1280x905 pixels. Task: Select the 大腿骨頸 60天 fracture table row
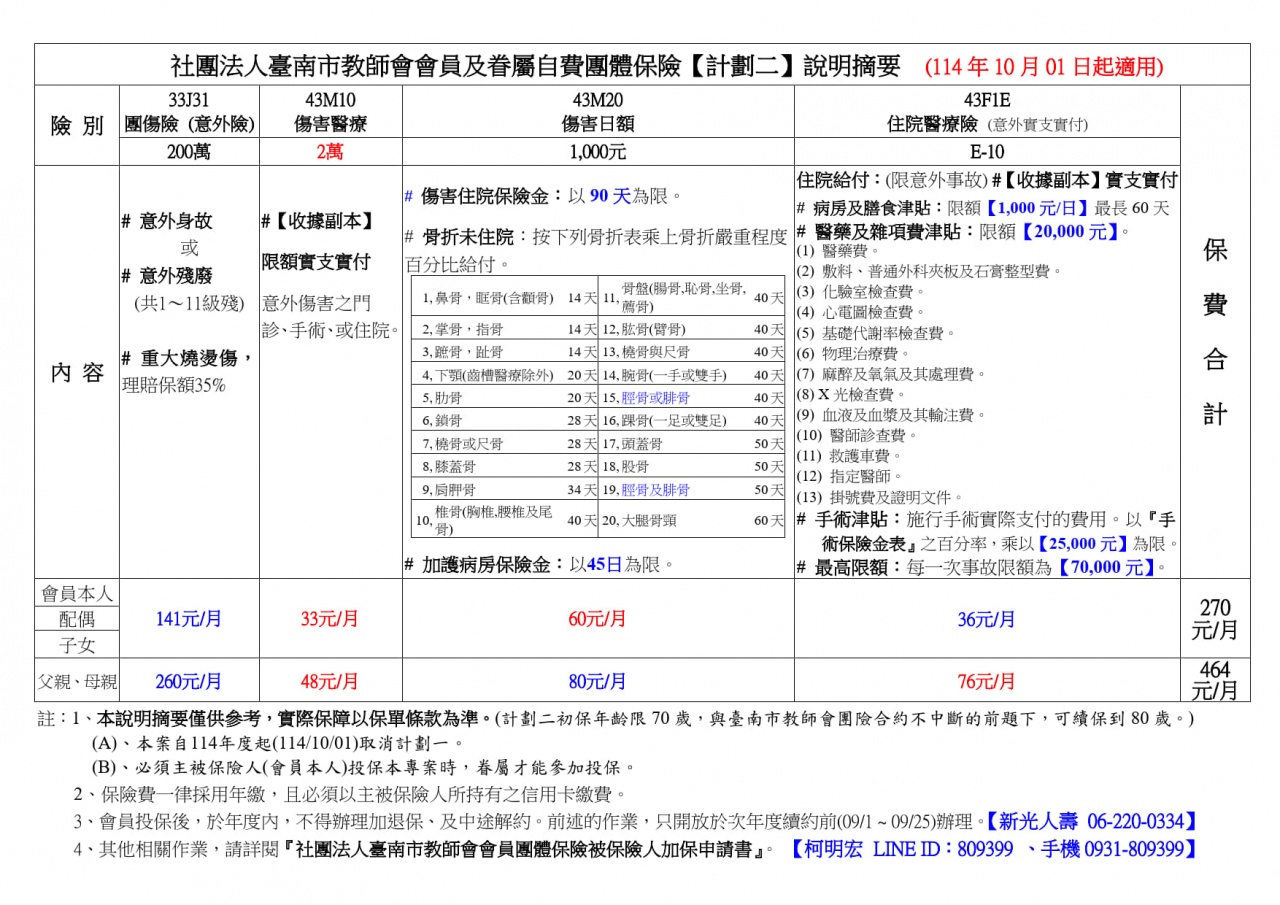coord(692,520)
